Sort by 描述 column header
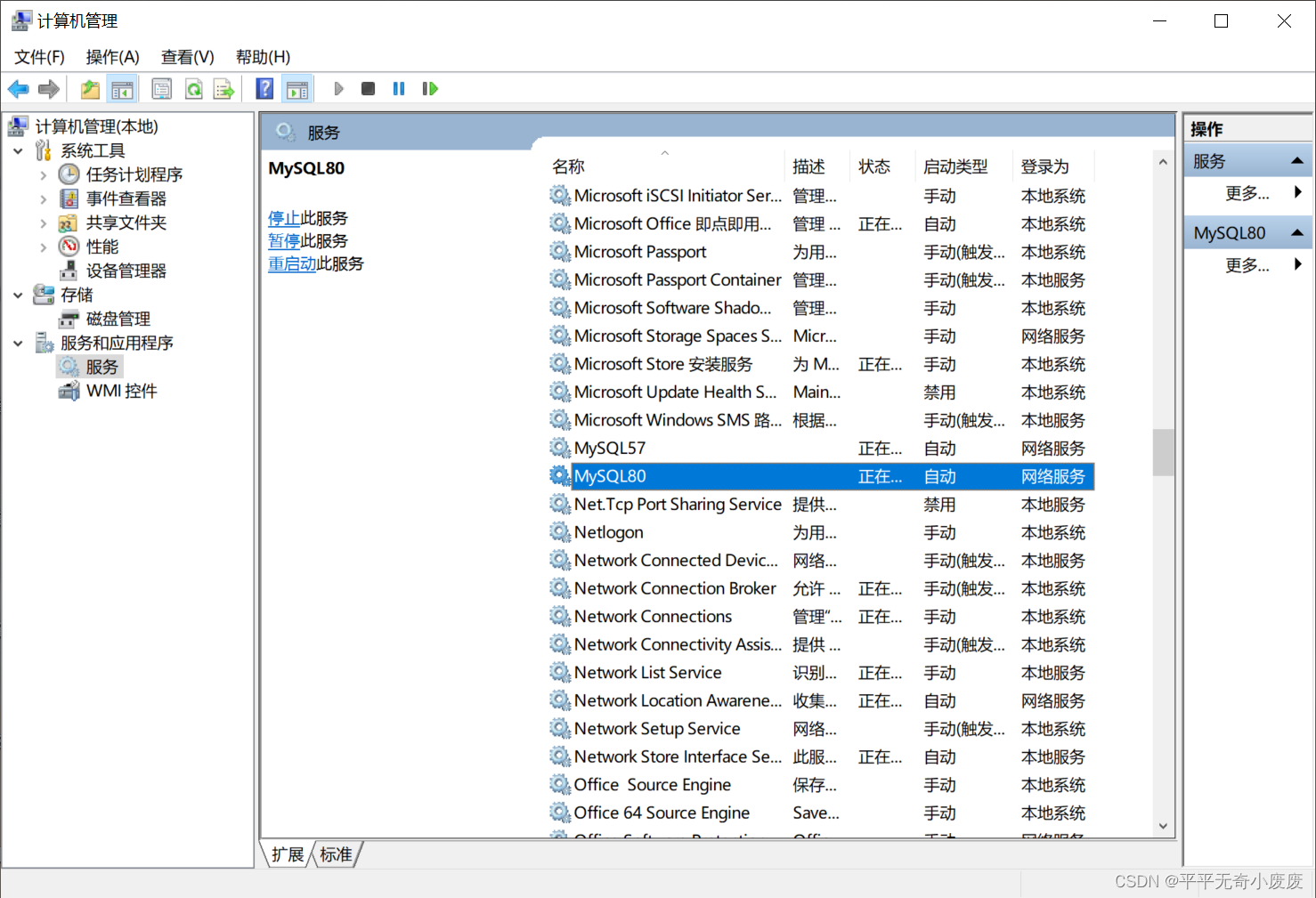The height and width of the screenshot is (898, 1316). [x=818, y=166]
